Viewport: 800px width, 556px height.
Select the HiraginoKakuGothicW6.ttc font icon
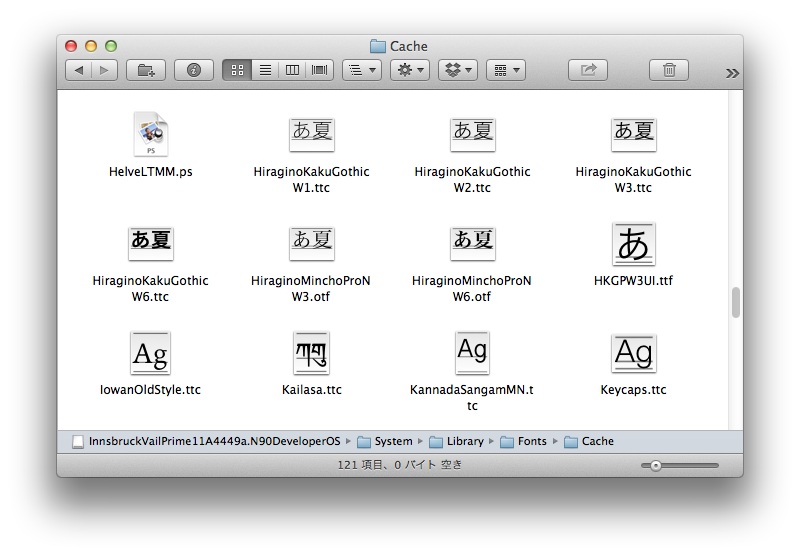(x=151, y=244)
